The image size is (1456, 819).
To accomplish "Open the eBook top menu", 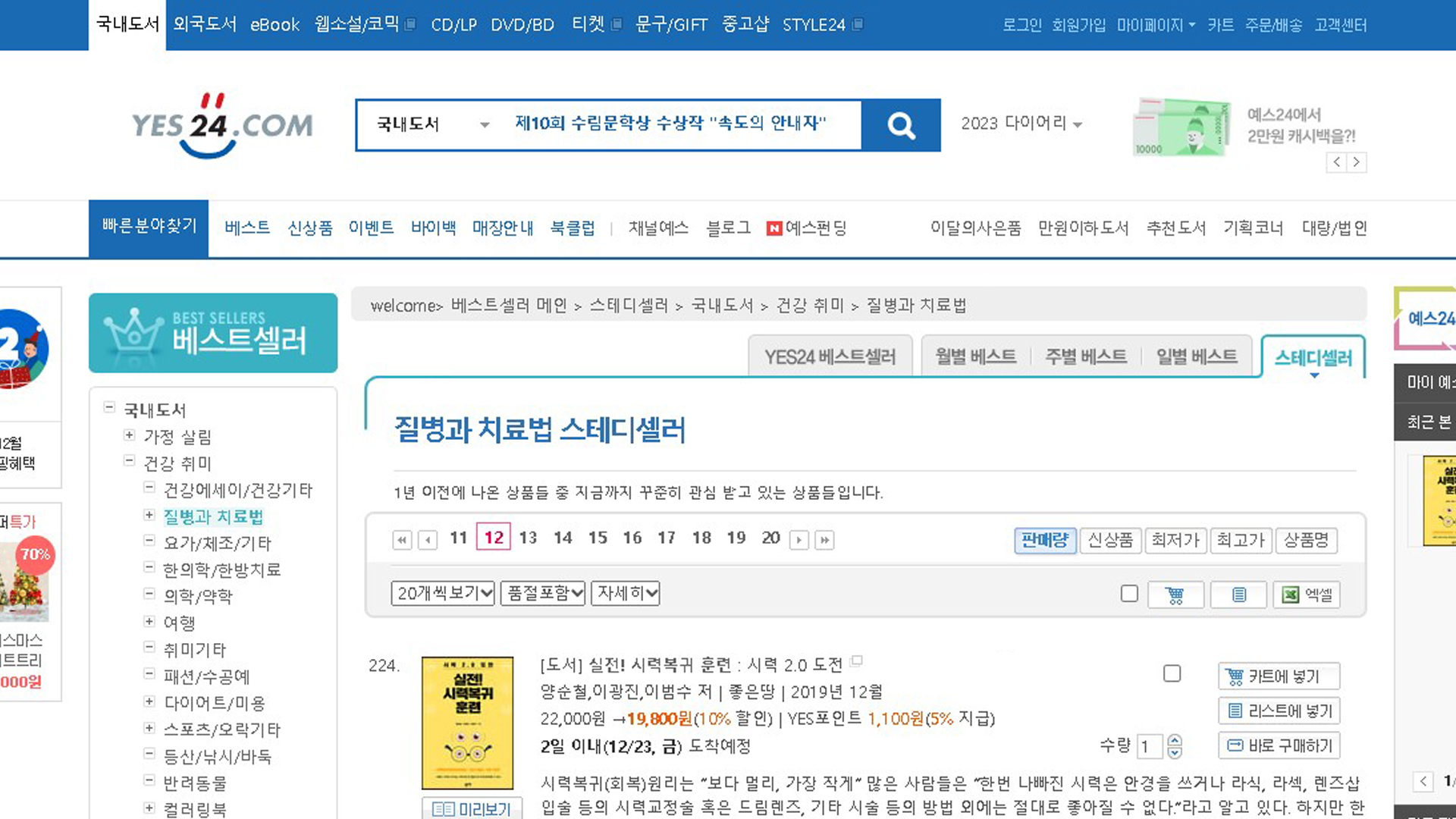I will point(275,25).
